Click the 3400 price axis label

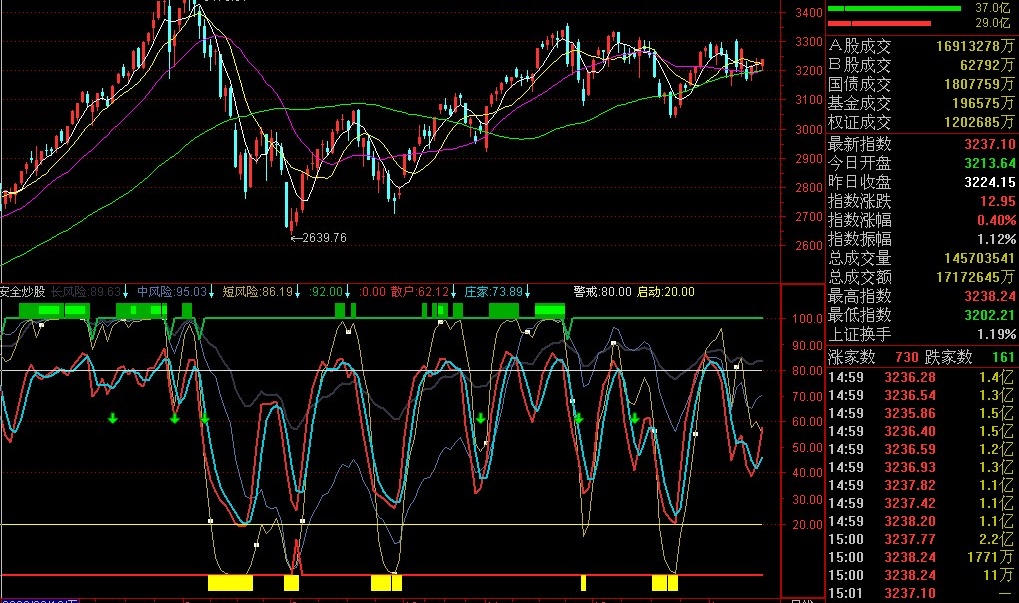coord(809,12)
